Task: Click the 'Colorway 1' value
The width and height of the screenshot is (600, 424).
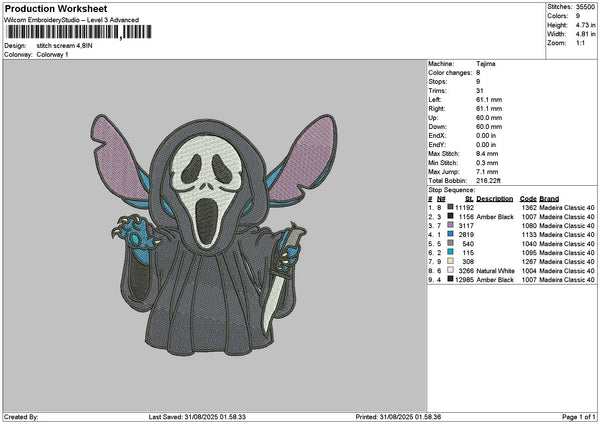Action: tap(52, 55)
